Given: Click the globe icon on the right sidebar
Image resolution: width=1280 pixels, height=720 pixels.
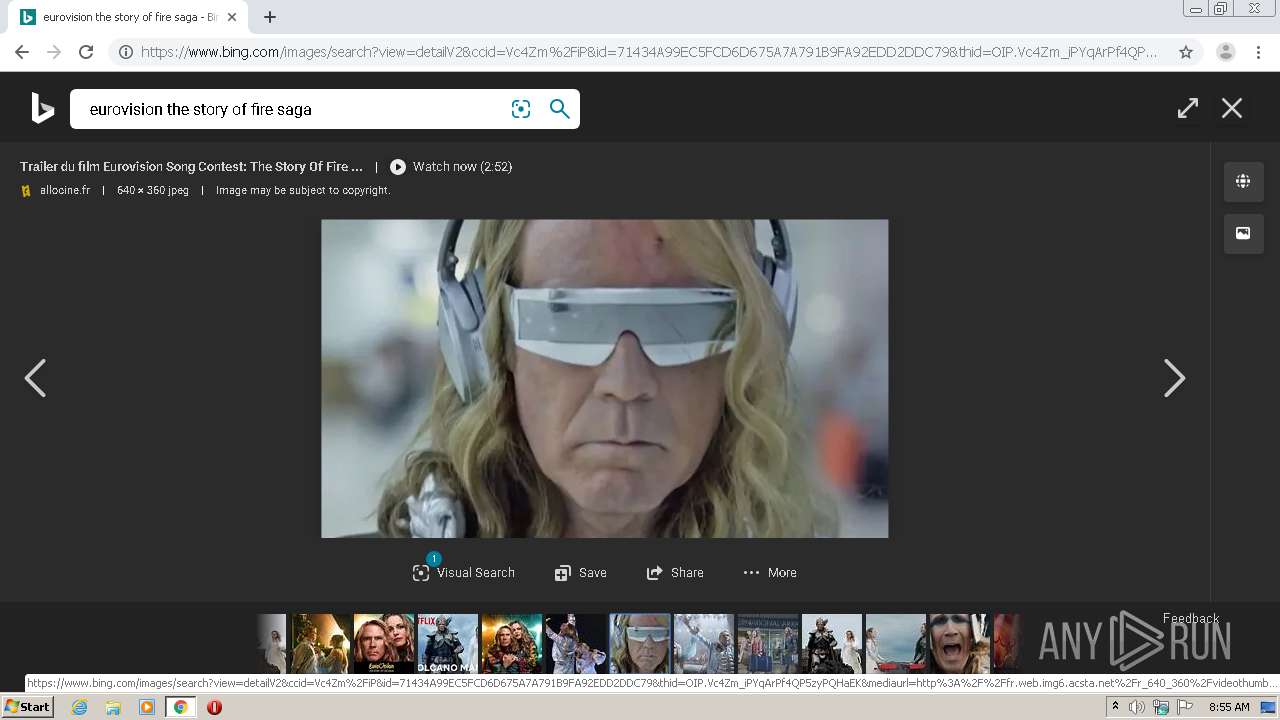Looking at the screenshot, I should tap(1243, 181).
